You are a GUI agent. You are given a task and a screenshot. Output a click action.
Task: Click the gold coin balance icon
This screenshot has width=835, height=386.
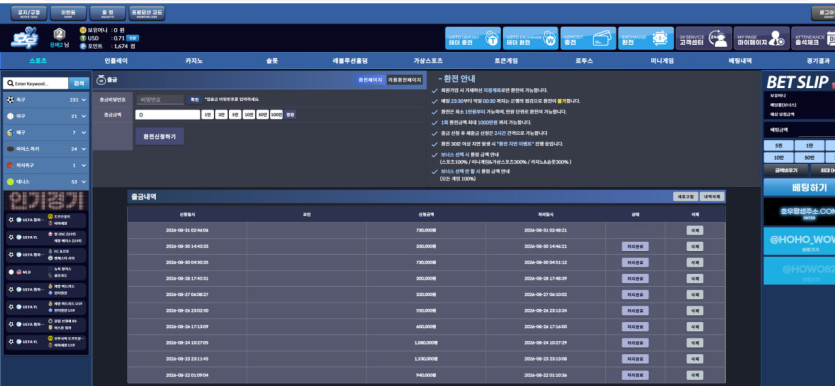[83, 30]
